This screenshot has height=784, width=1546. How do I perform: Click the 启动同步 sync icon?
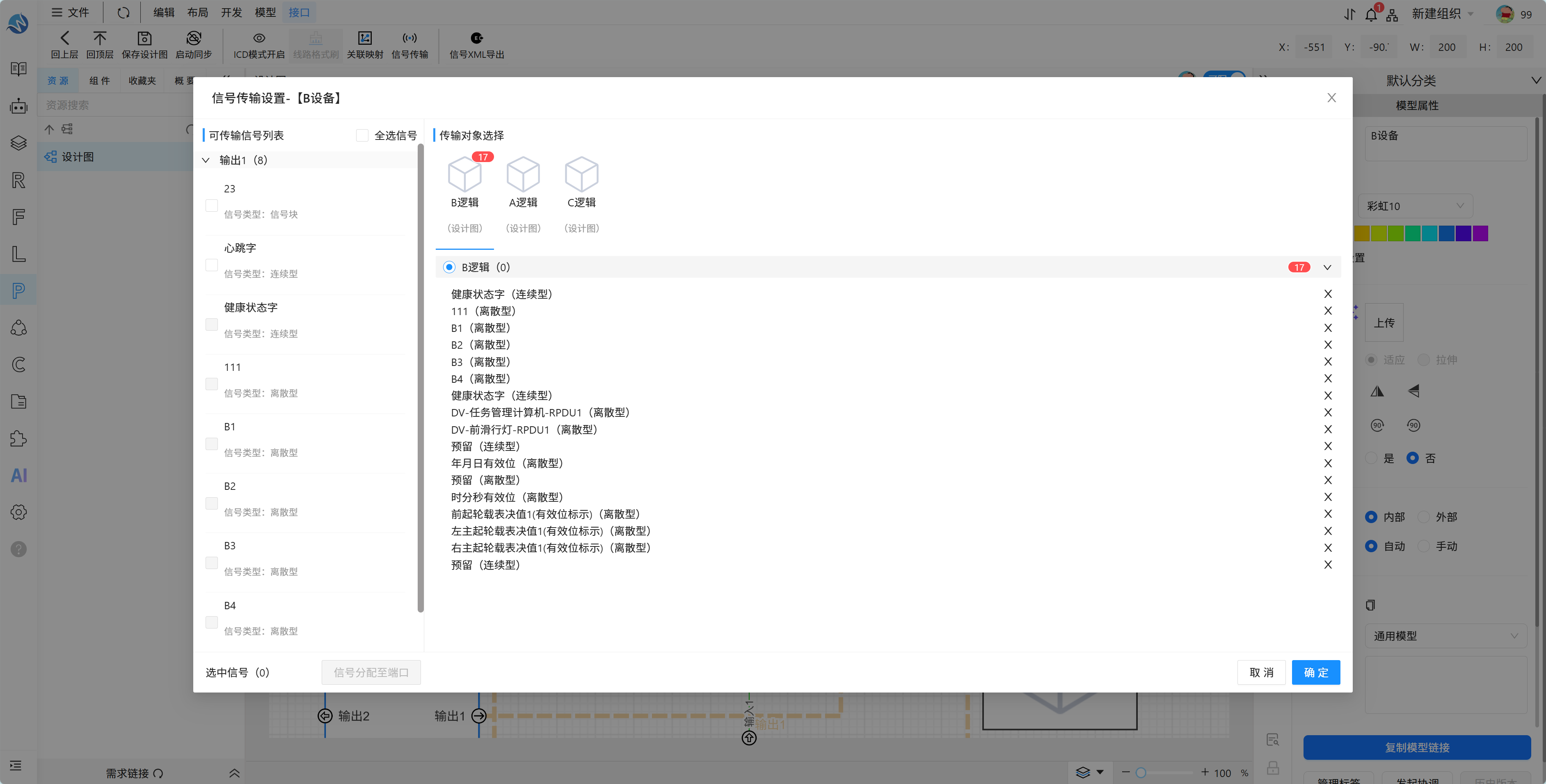coord(193,39)
